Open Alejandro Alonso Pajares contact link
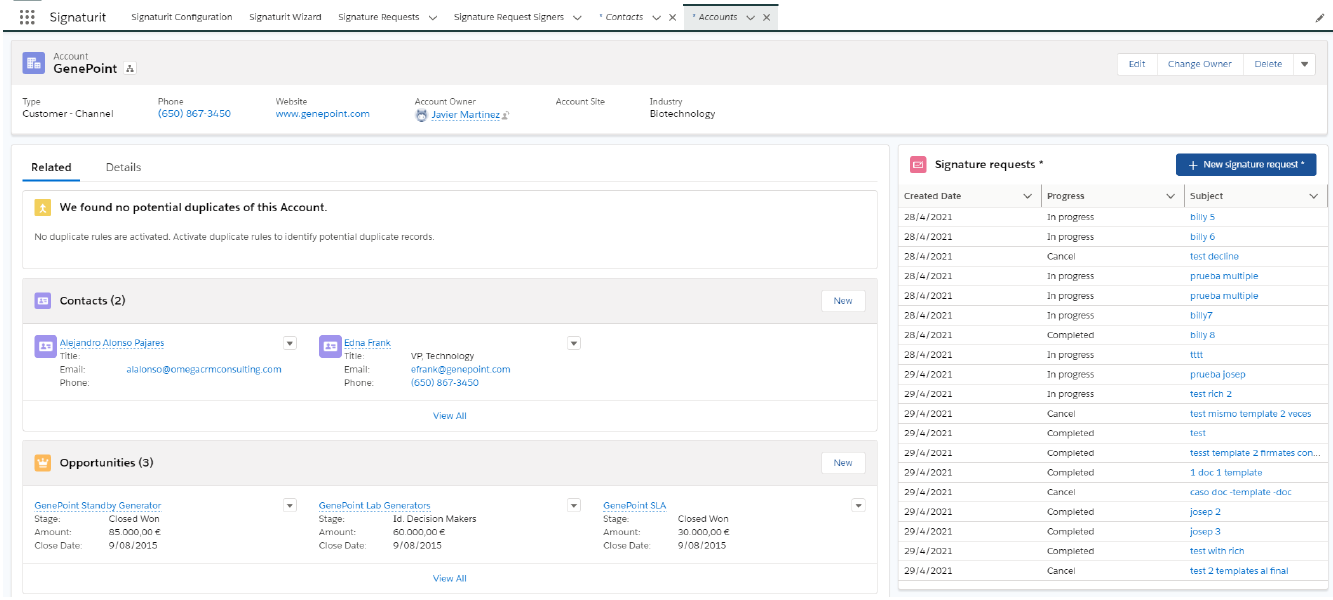Screen dimensions: 1333x600 pos(112,343)
